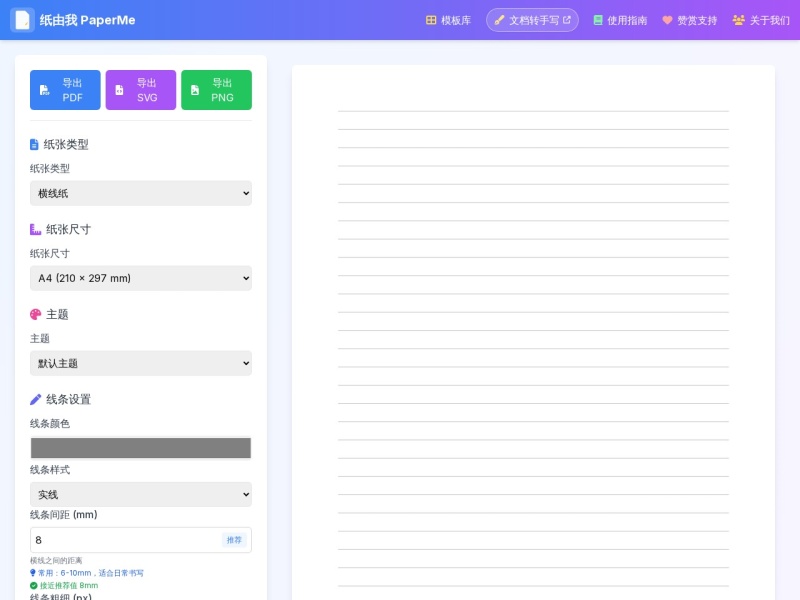Click the 模板库 grid icon
The height and width of the screenshot is (600, 800).
click(x=431, y=20)
